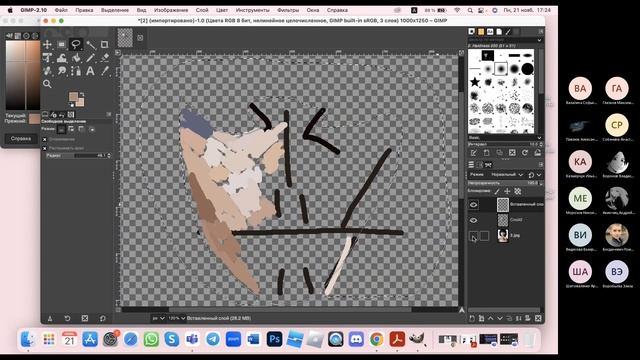Select the Crop tool

pyautogui.click(x=104, y=44)
